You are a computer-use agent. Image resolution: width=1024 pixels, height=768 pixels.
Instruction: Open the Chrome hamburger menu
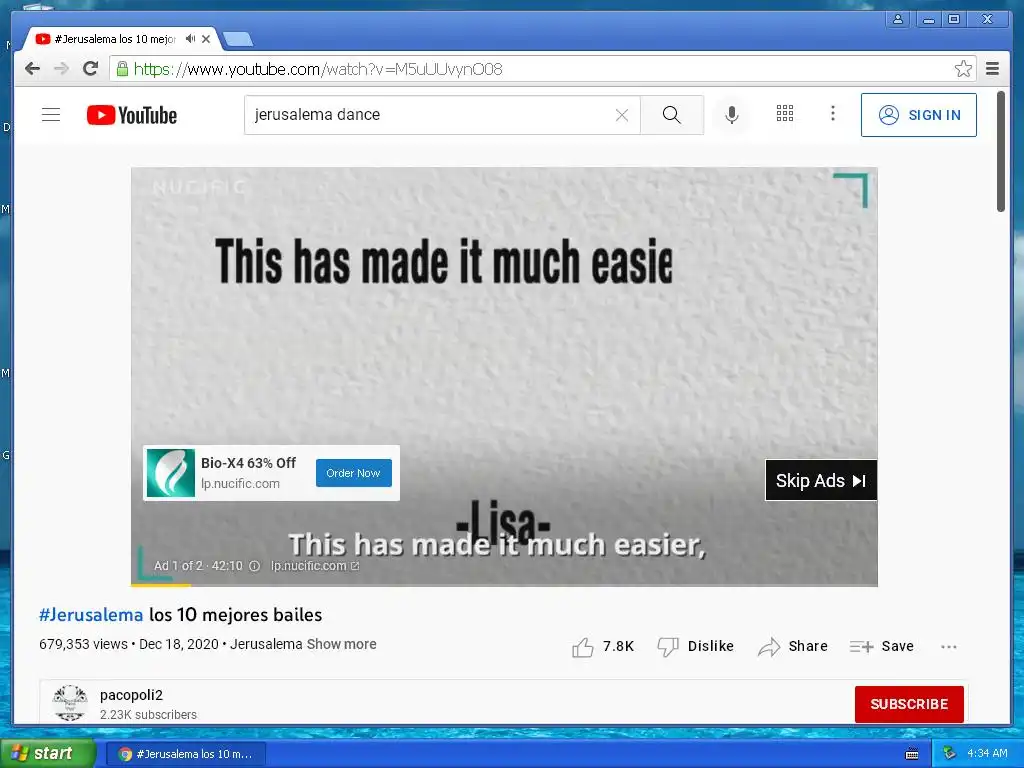click(x=992, y=69)
